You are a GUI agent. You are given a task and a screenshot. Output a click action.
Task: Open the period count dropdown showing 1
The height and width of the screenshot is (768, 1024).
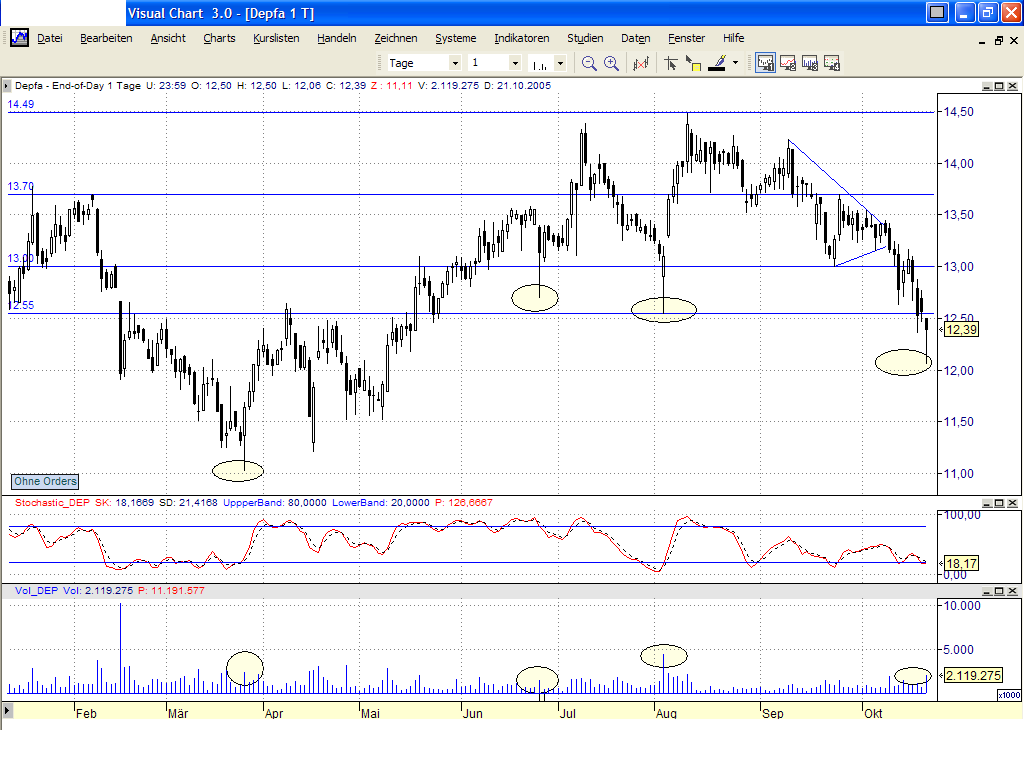click(516, 63)
